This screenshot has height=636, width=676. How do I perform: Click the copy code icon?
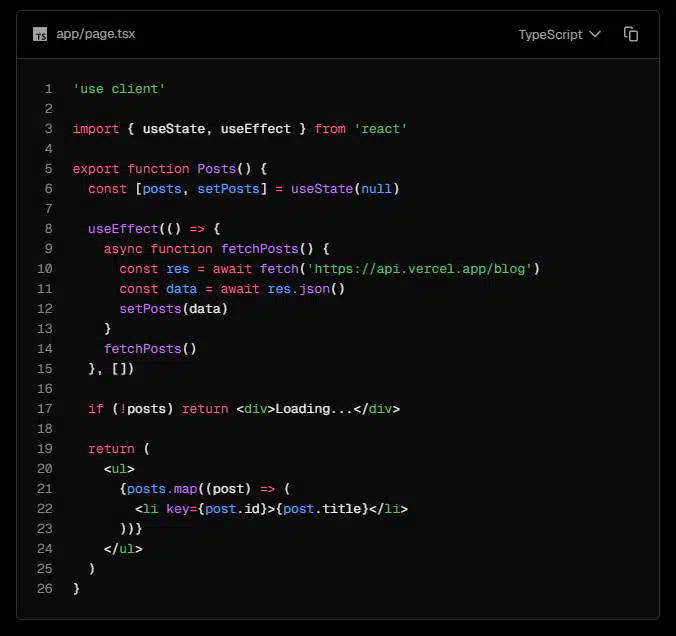pos(631,34)
